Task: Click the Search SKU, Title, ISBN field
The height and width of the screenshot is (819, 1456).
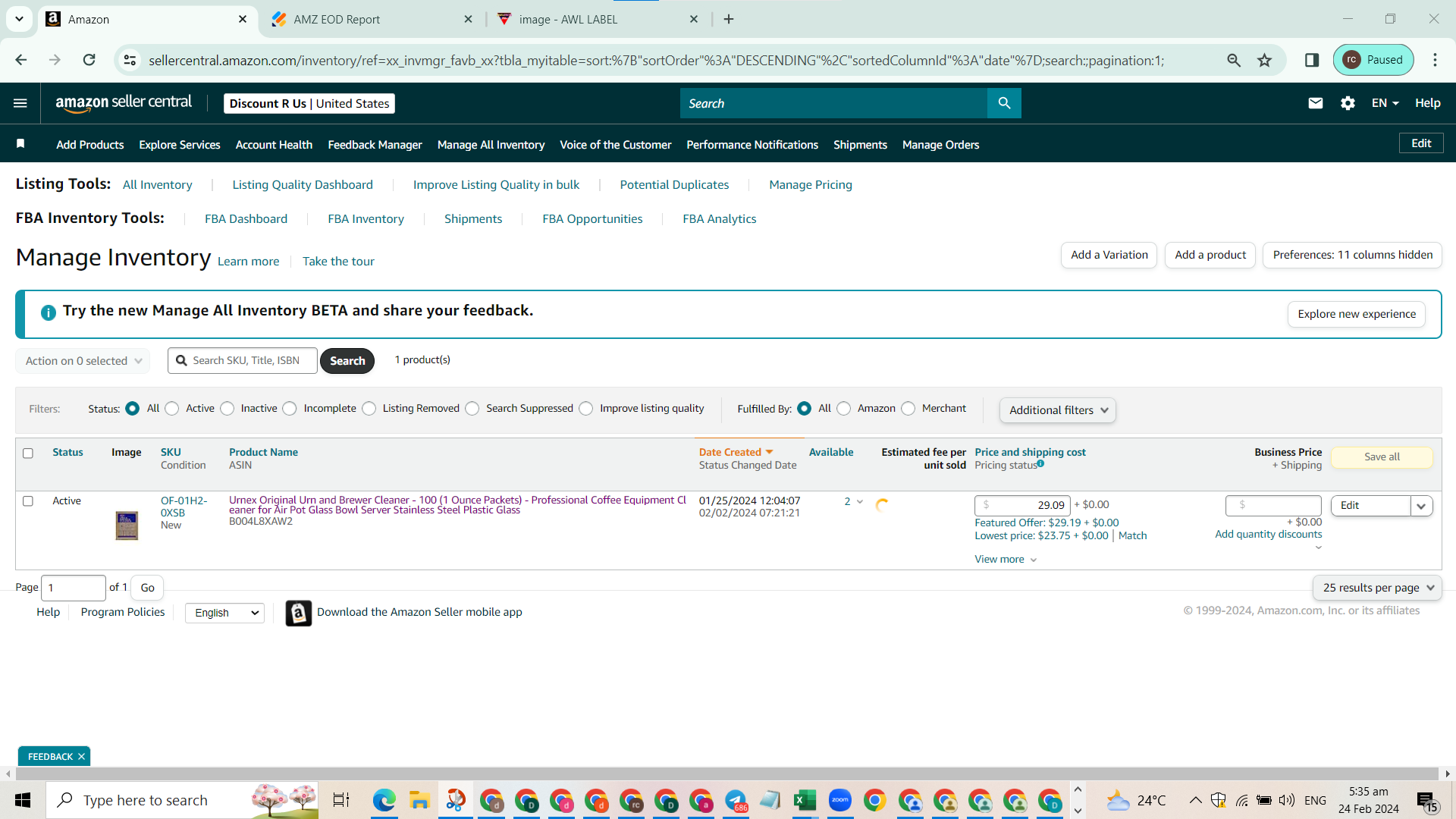Action: point(243,361)
